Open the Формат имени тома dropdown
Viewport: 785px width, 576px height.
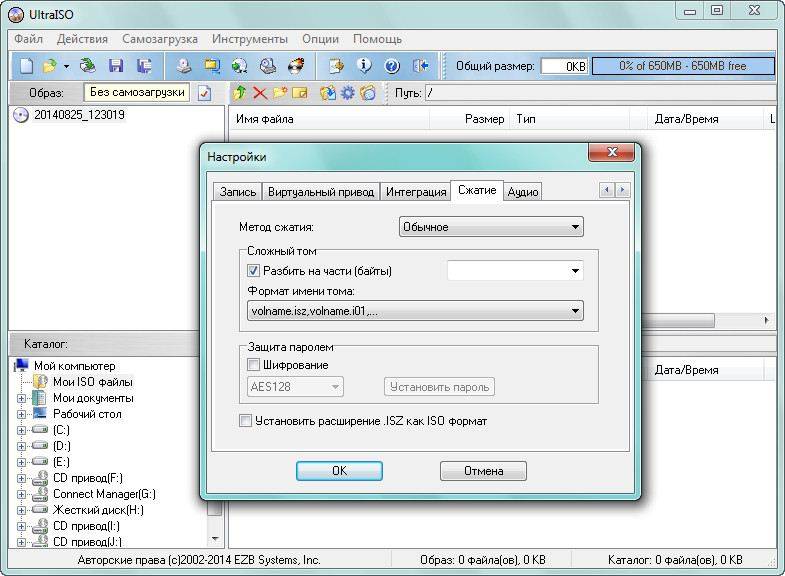(x=415, y=311)
